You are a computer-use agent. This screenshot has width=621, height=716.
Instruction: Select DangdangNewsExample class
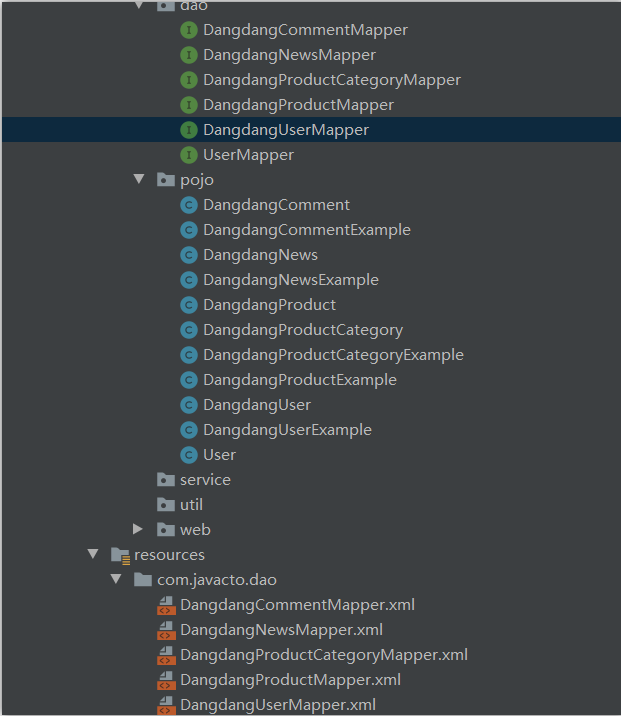tap(291, 280)
